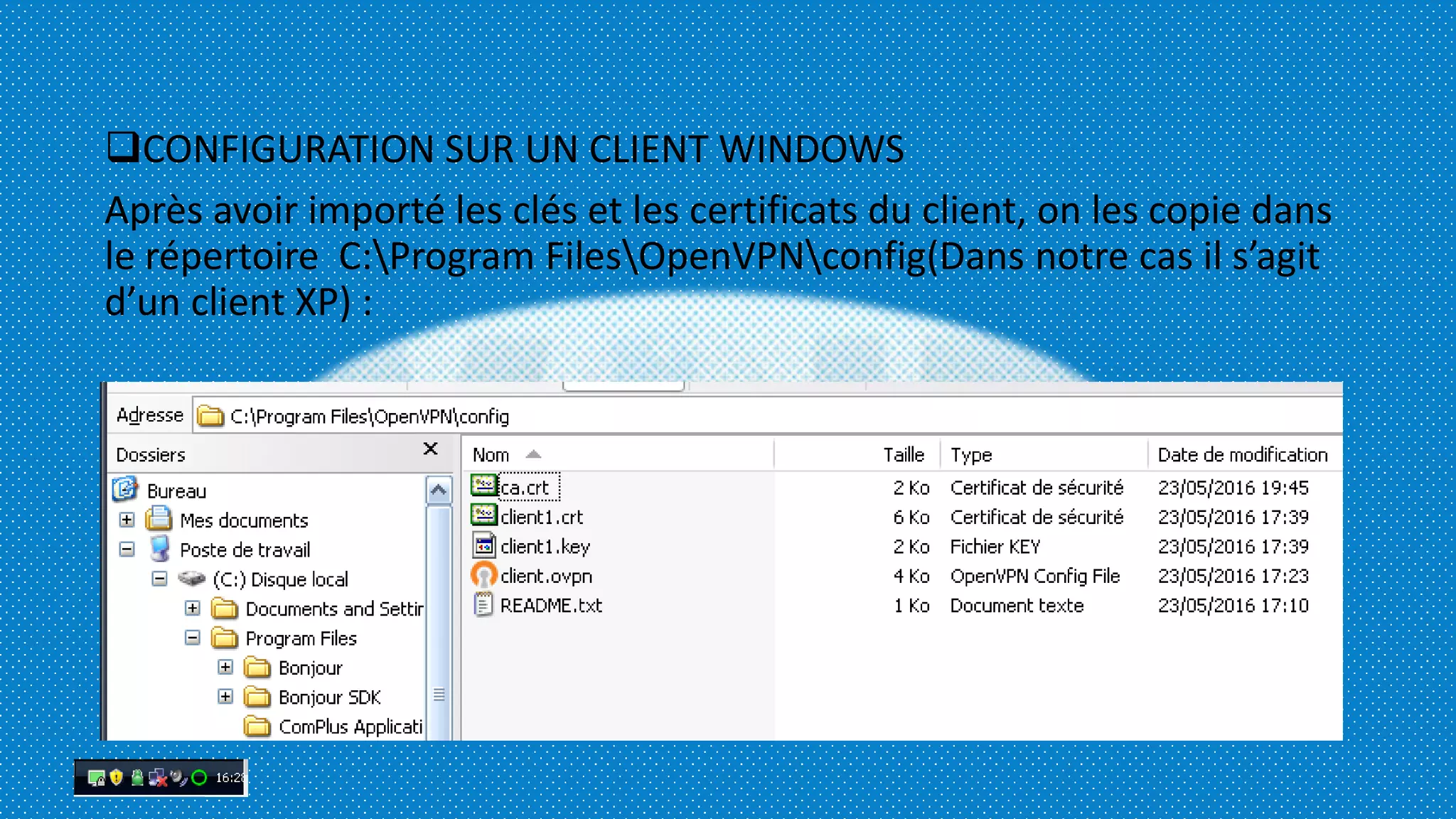Click the Bonjour SDK folder icon

257,697
